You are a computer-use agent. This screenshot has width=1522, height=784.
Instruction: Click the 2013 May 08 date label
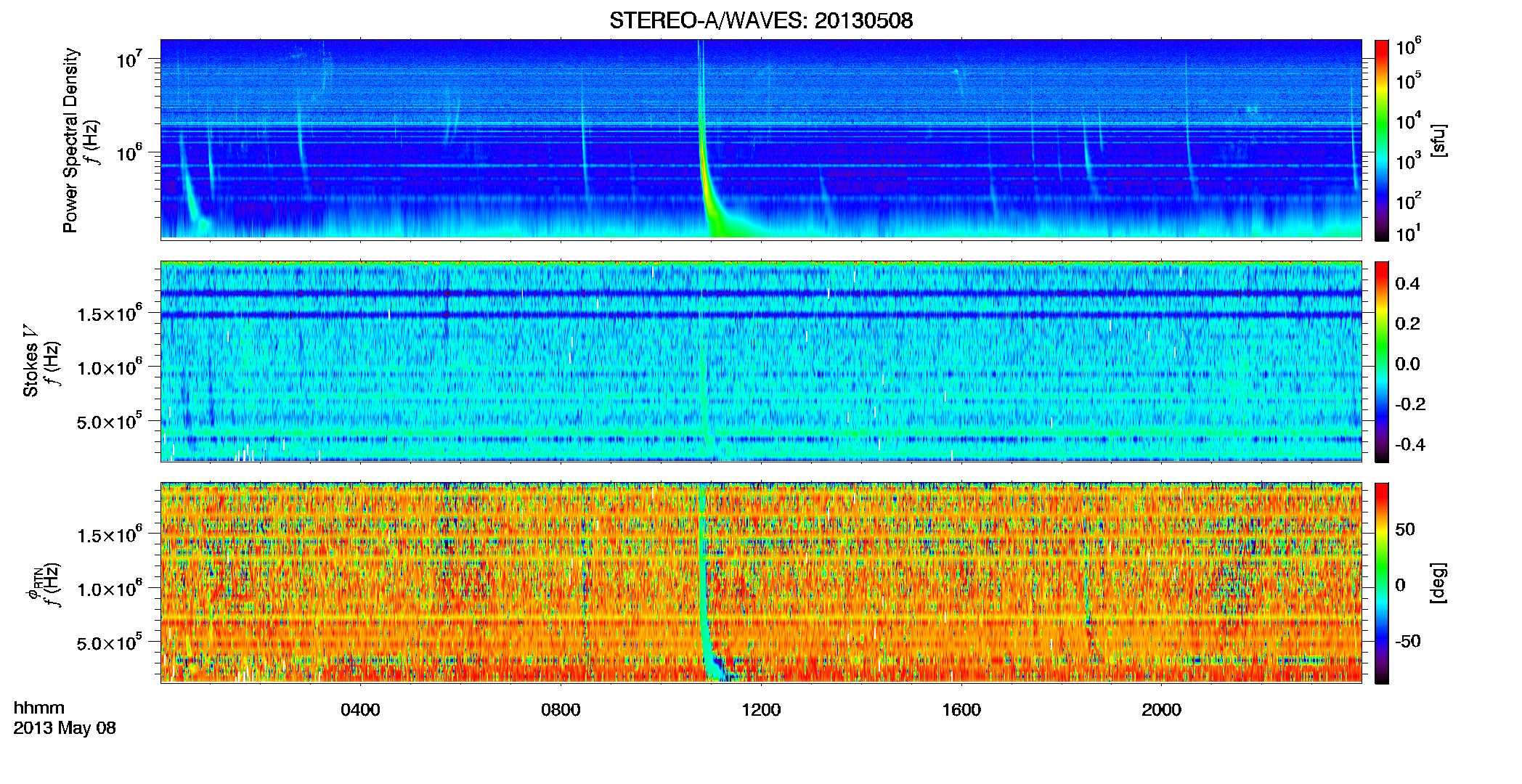click(x=65, y=728)
